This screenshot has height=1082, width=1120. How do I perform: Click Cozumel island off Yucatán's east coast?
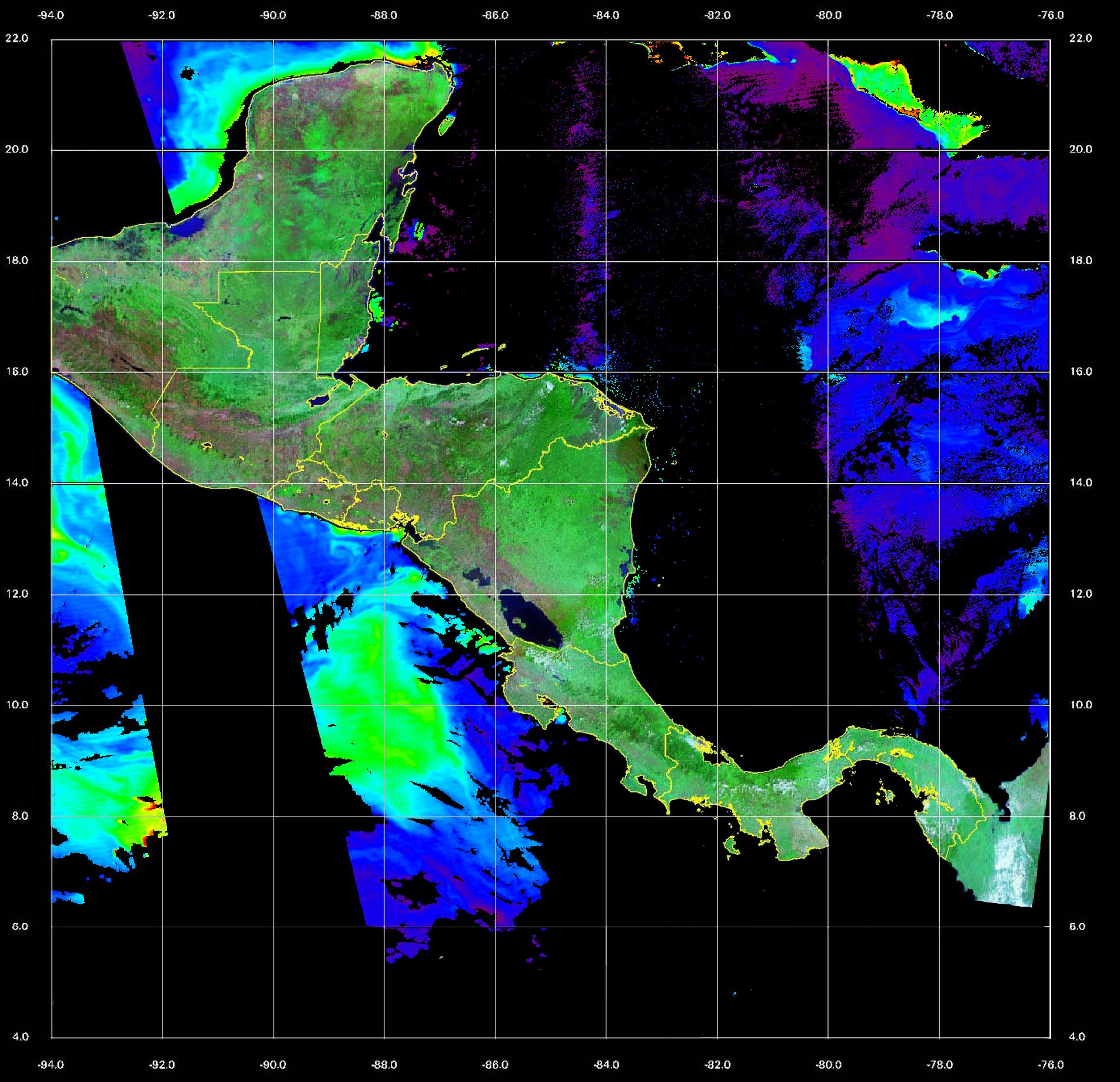coord(446,125)
